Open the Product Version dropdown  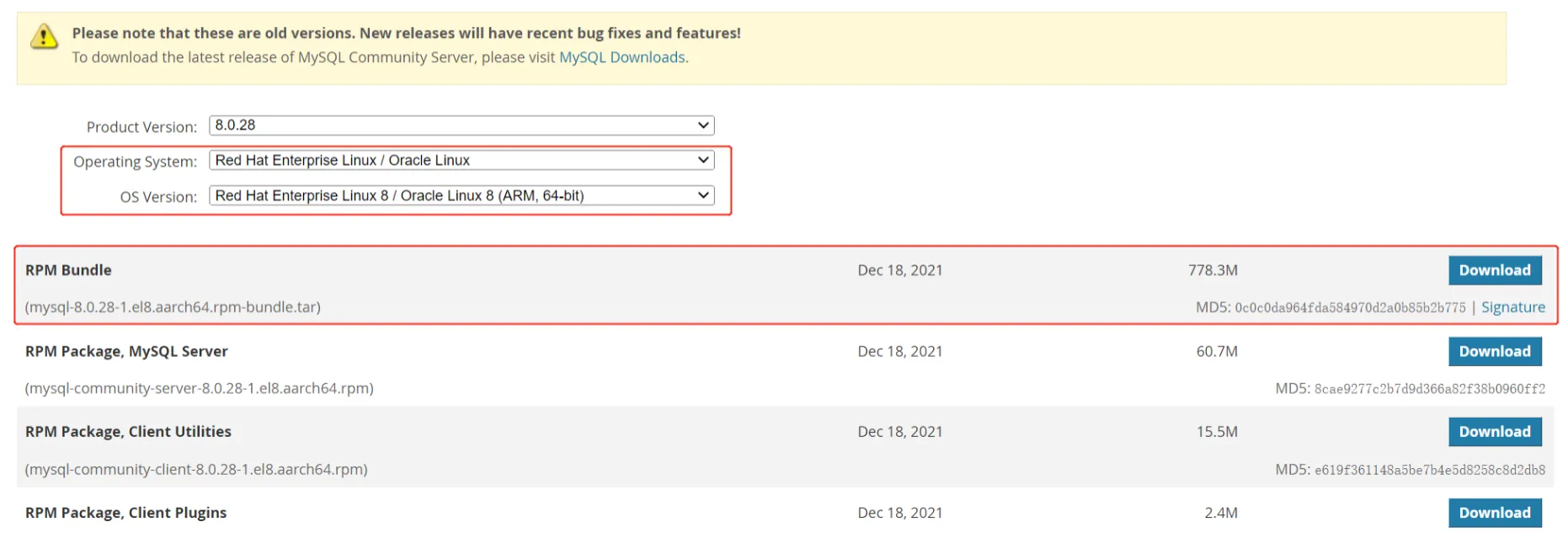[x=461, y=125]
